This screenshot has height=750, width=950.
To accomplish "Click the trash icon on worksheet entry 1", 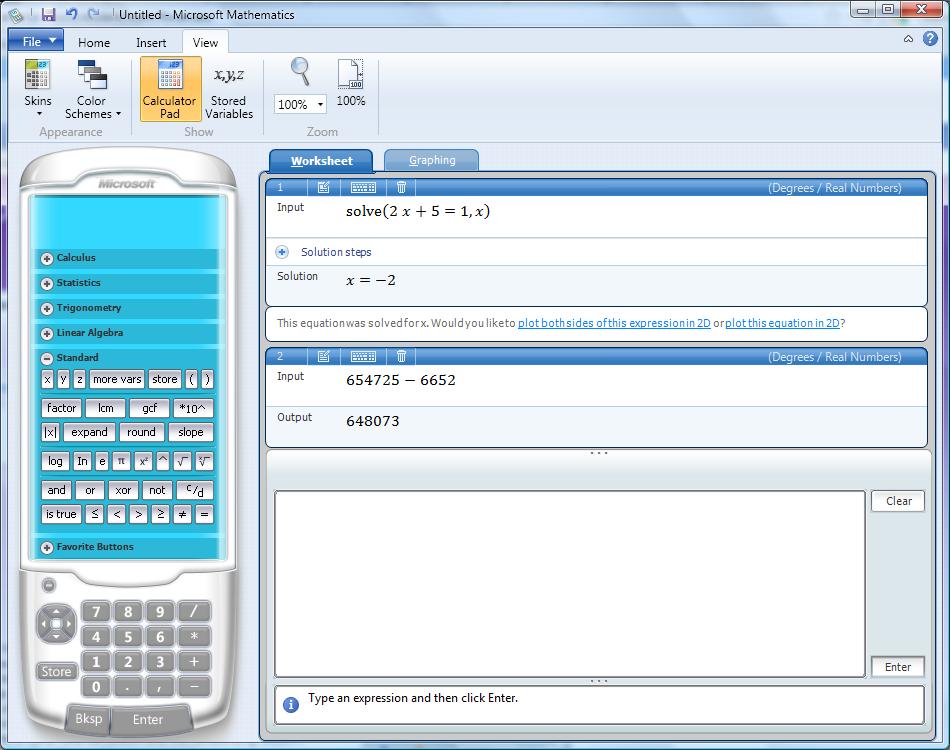I will [x=401, y=187].
